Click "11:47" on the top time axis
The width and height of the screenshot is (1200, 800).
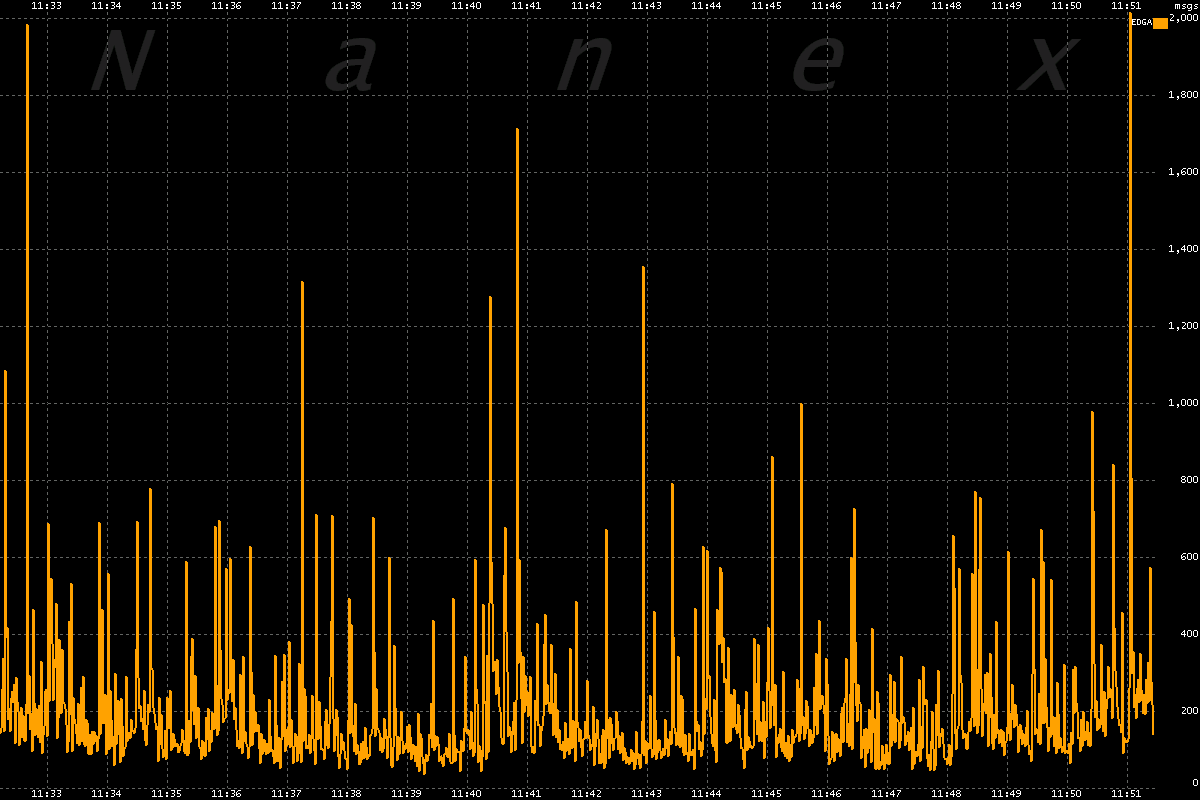pyautogui.click(x=887, y=6)
